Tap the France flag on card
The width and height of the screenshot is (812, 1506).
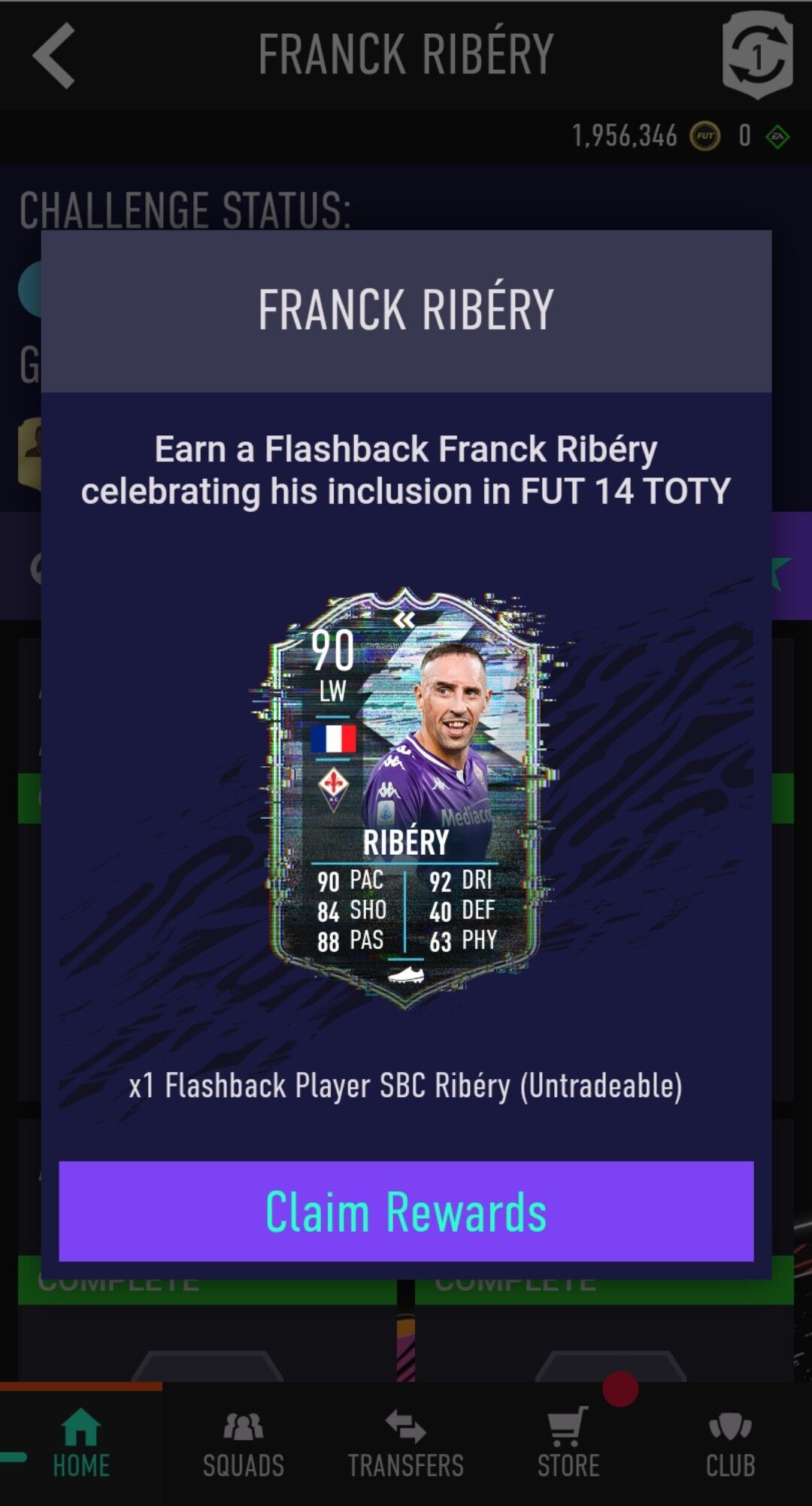tap(334, 738)
